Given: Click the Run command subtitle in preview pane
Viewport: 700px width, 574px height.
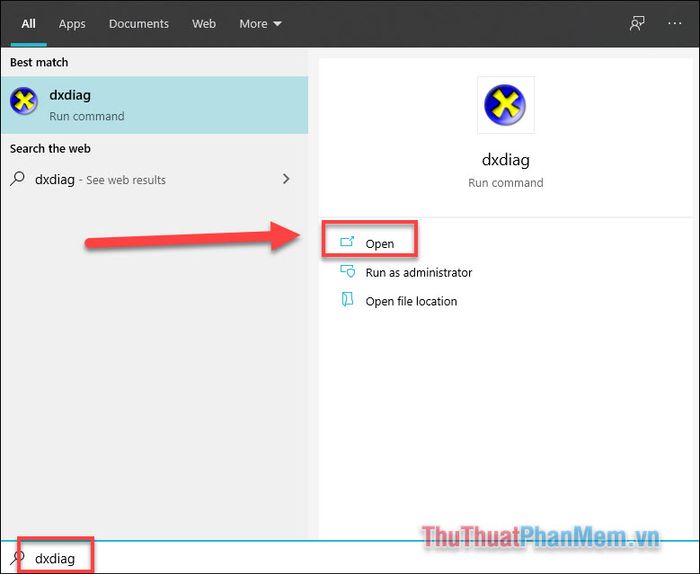Looking at the screenshot, I should 506,183.
